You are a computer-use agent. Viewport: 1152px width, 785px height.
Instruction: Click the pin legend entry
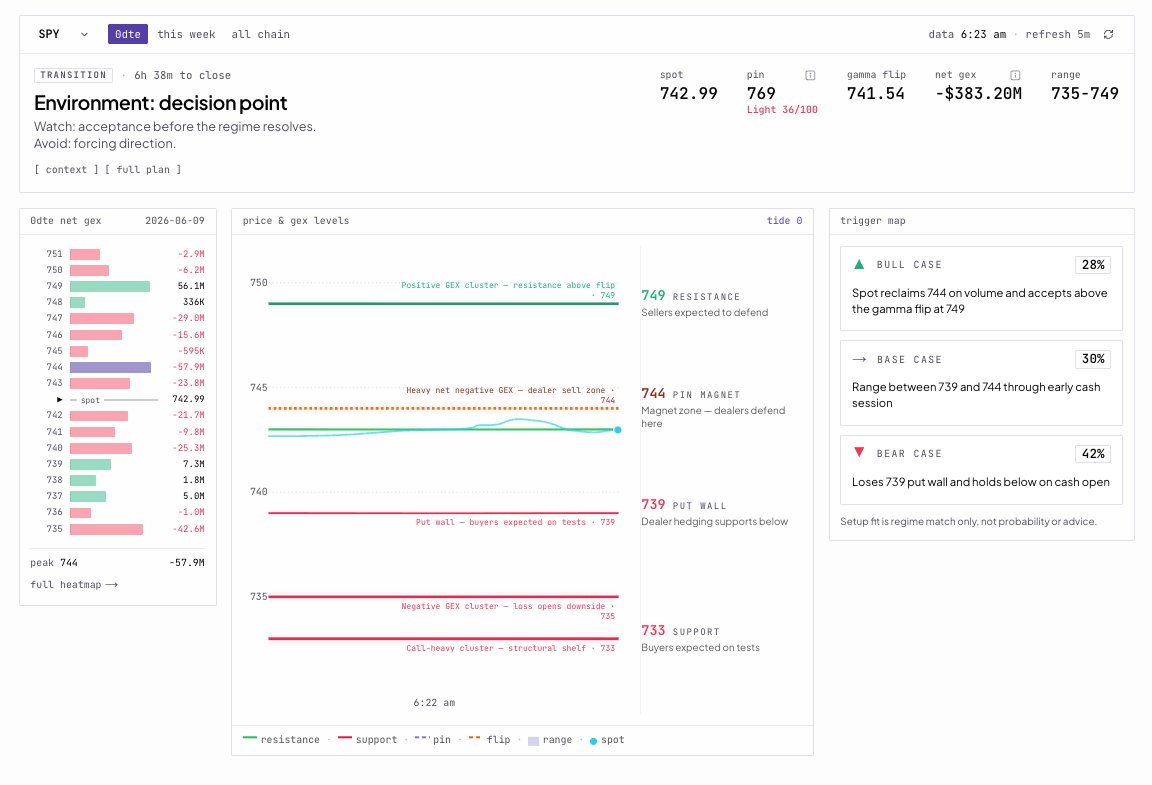433,739
